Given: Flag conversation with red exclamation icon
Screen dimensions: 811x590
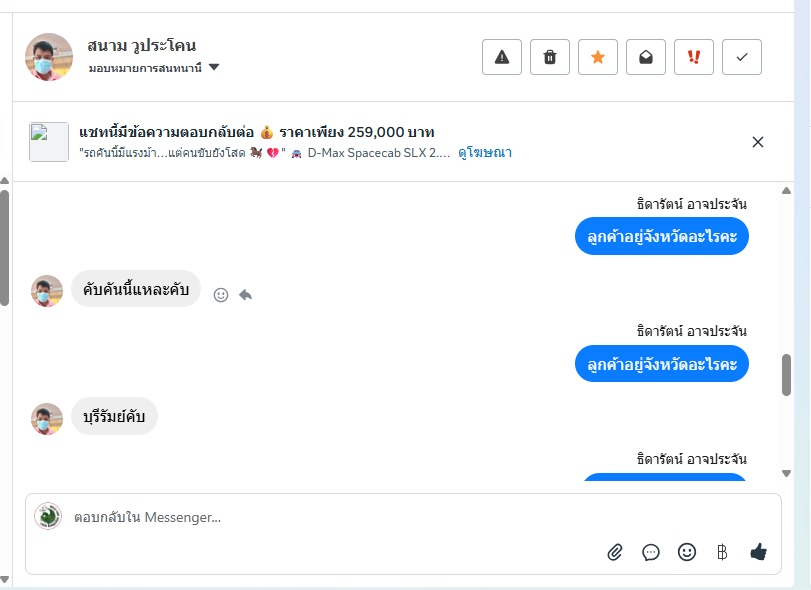Looking at the screenshot, I should [694, 57].
